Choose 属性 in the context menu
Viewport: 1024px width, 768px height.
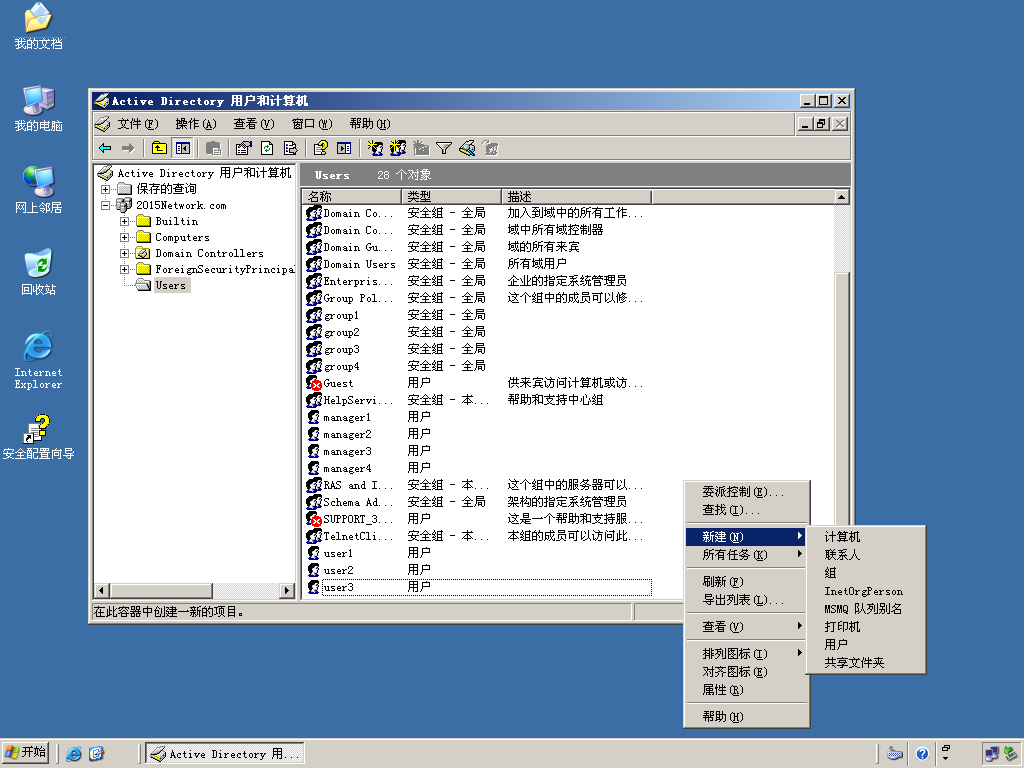tap(746, 690)
